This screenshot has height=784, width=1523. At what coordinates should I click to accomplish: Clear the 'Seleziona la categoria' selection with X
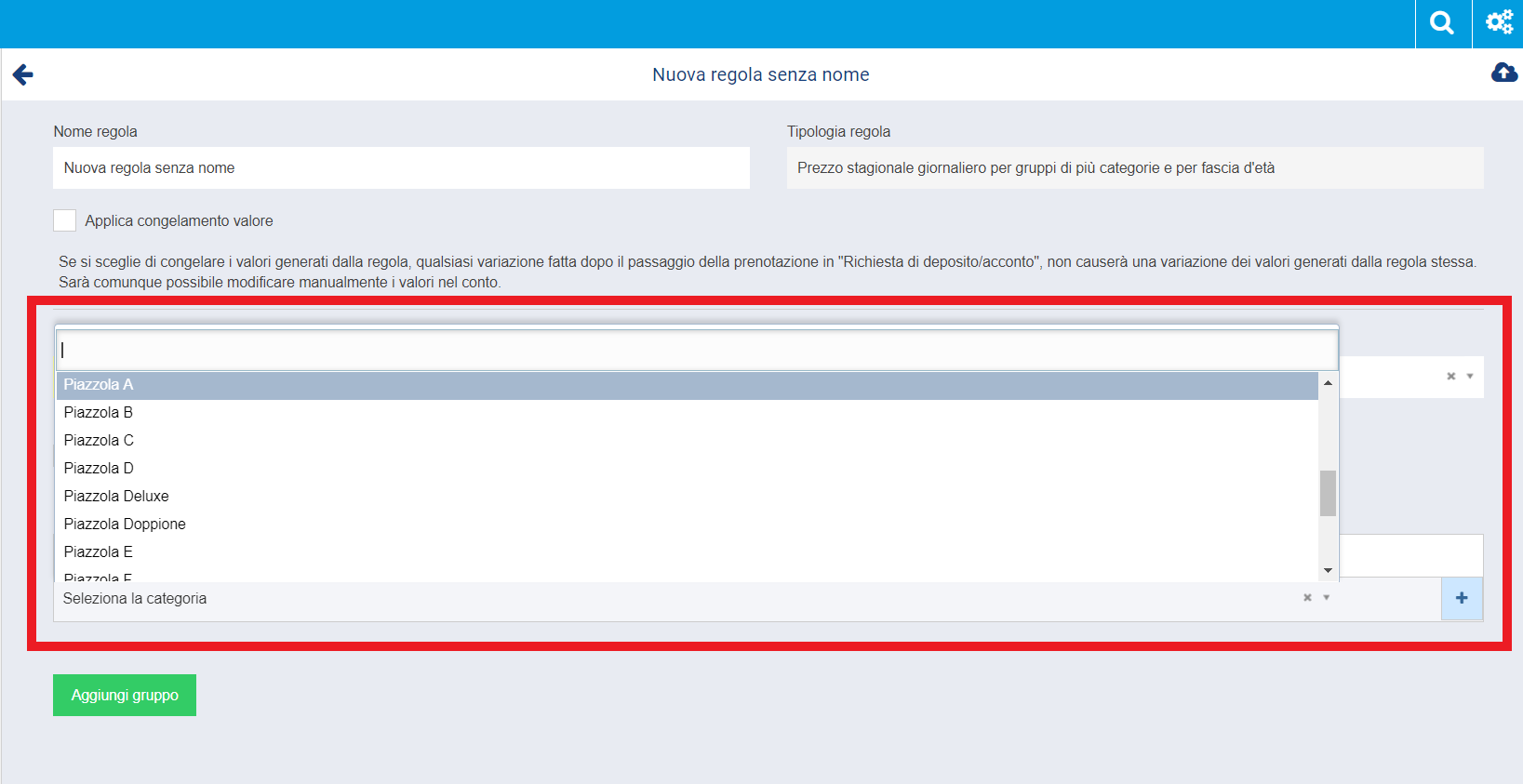(1307, 598)
